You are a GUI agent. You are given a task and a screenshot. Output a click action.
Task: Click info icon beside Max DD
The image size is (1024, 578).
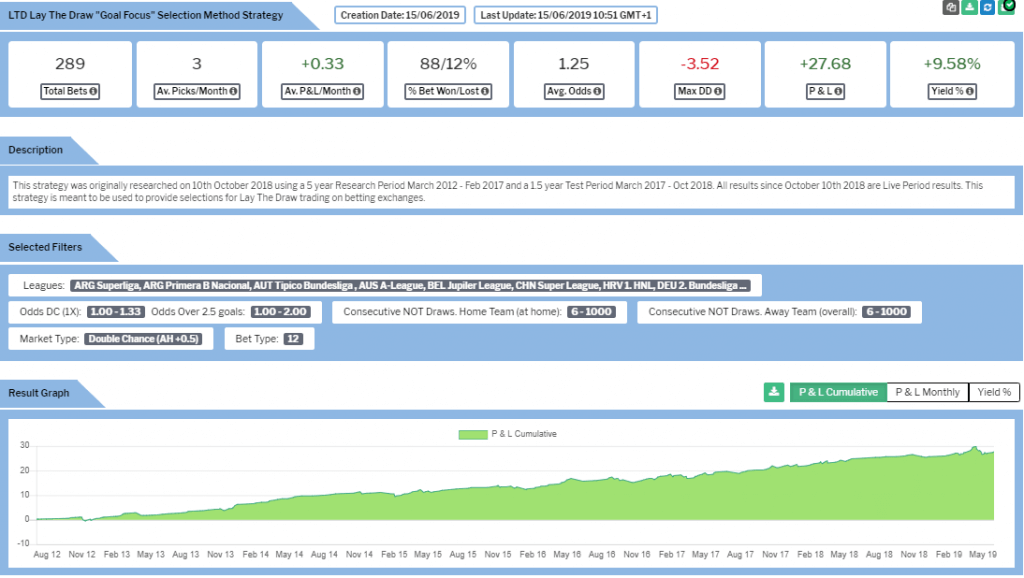pos(718,92)
